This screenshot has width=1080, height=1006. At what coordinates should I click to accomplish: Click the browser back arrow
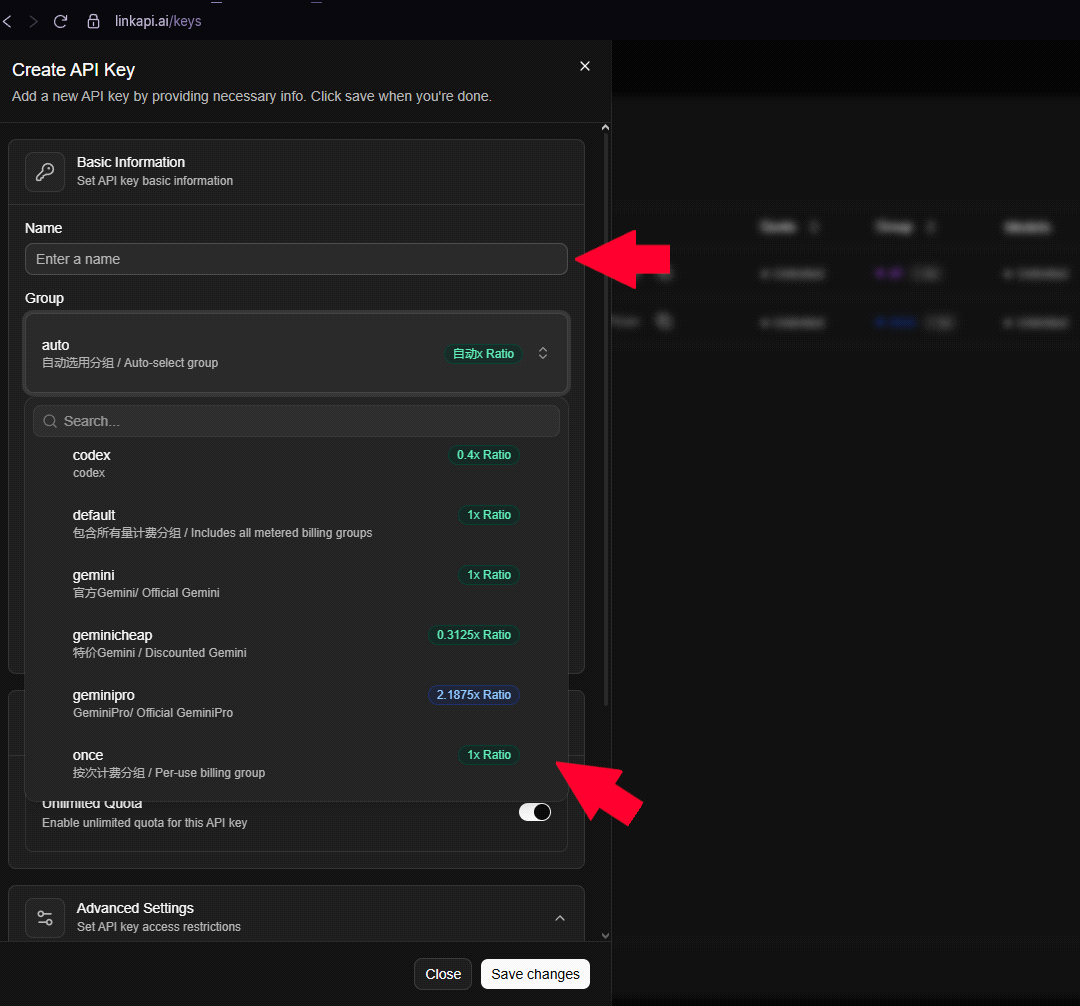pos(8,21)
